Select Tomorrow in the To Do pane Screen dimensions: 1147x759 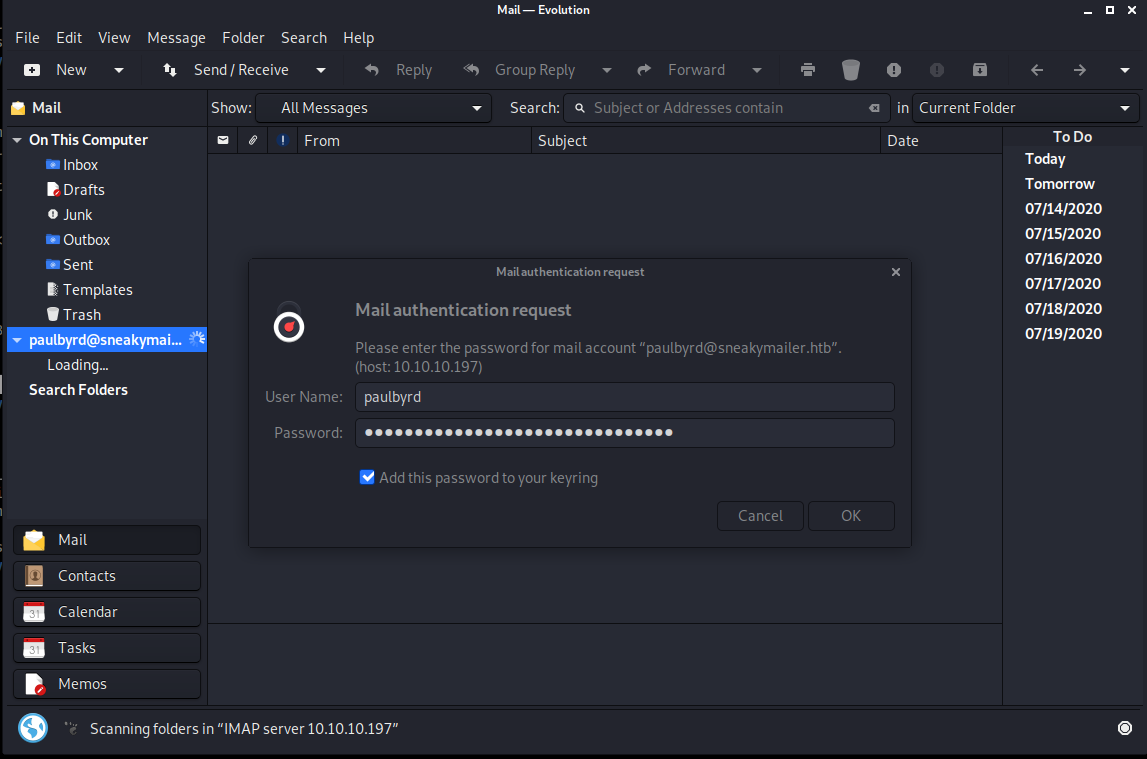pos(1059,184)
